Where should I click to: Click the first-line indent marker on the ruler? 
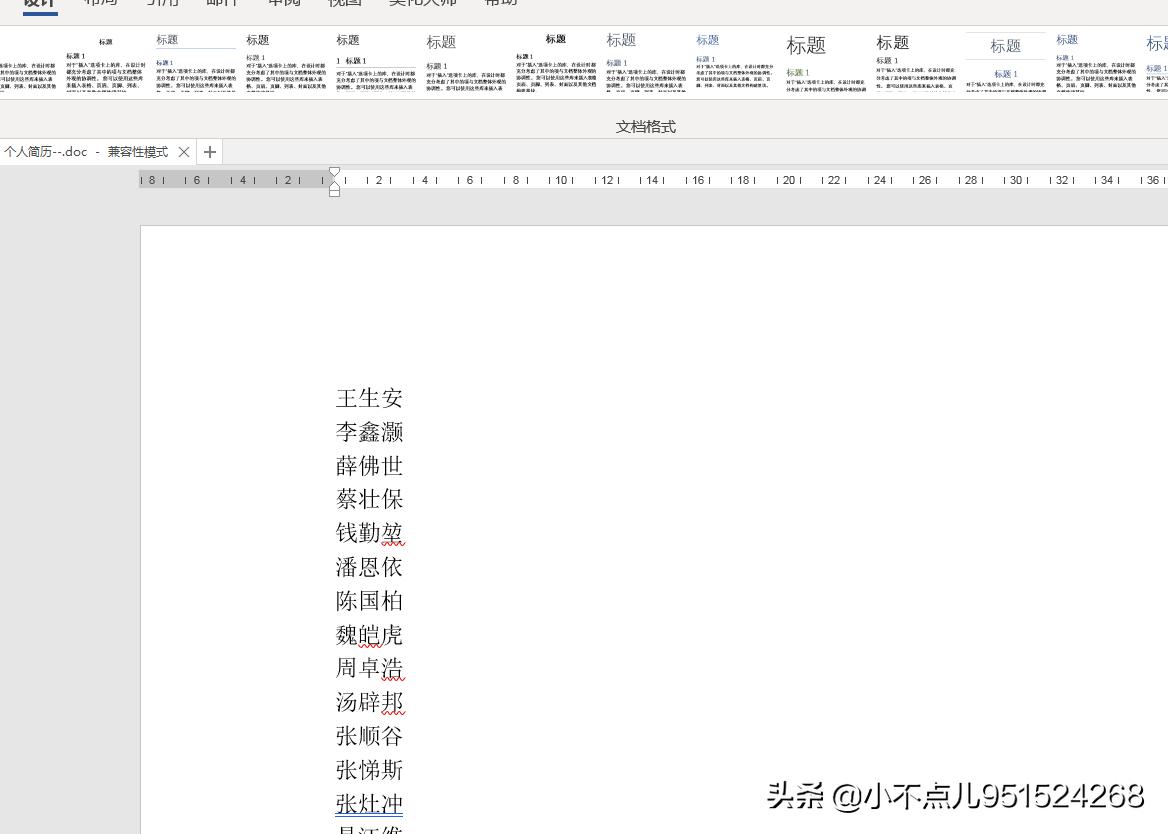tap(334, 172)
